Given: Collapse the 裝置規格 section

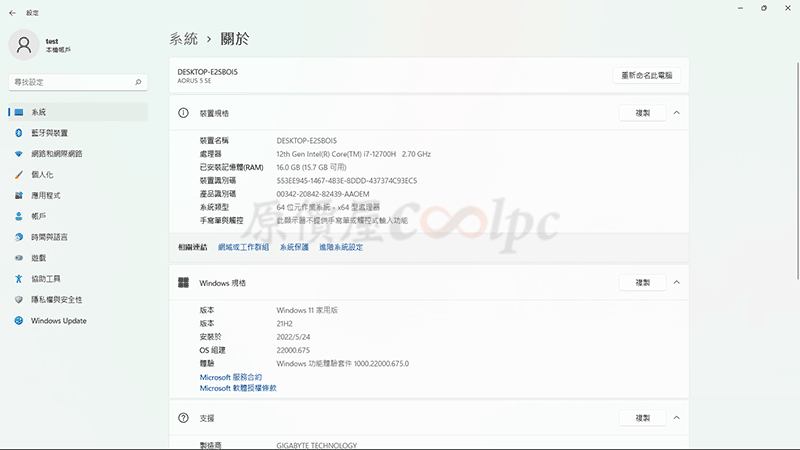Looking at the screenshot, I should [x=677, y=113].
